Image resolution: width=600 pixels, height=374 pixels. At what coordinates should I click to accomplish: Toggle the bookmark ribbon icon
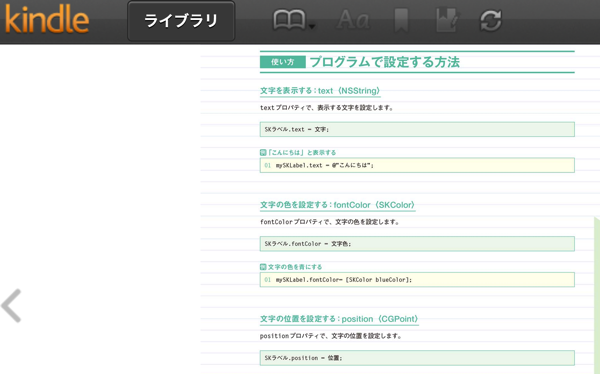coord(401,20)
